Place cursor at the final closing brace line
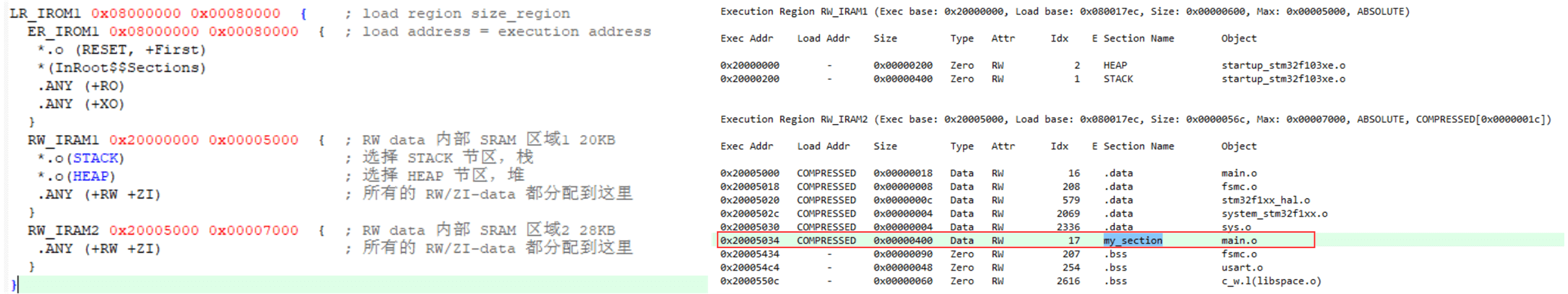The image size is (1568, 294). [14, 284]
